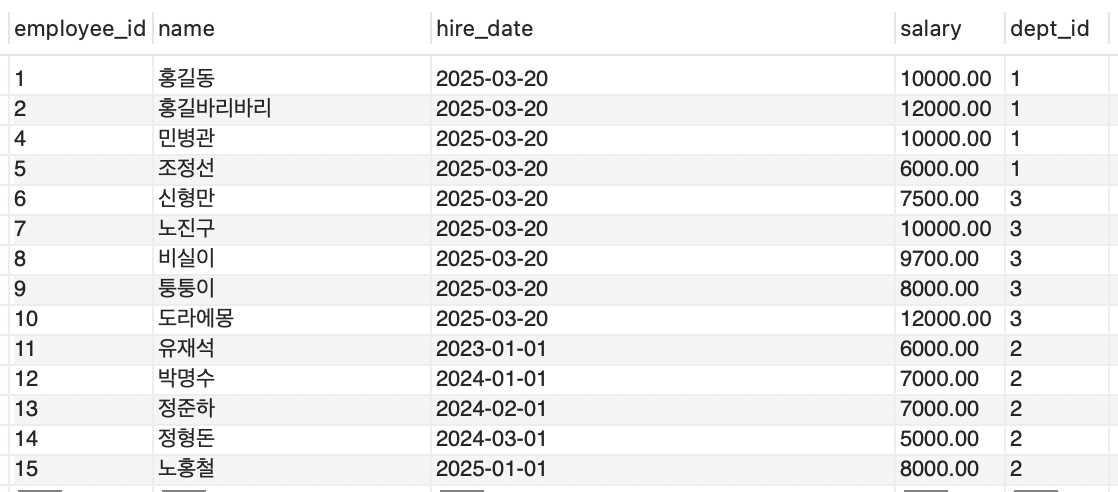Select the salary cell 5000.00

click(950, 439)
